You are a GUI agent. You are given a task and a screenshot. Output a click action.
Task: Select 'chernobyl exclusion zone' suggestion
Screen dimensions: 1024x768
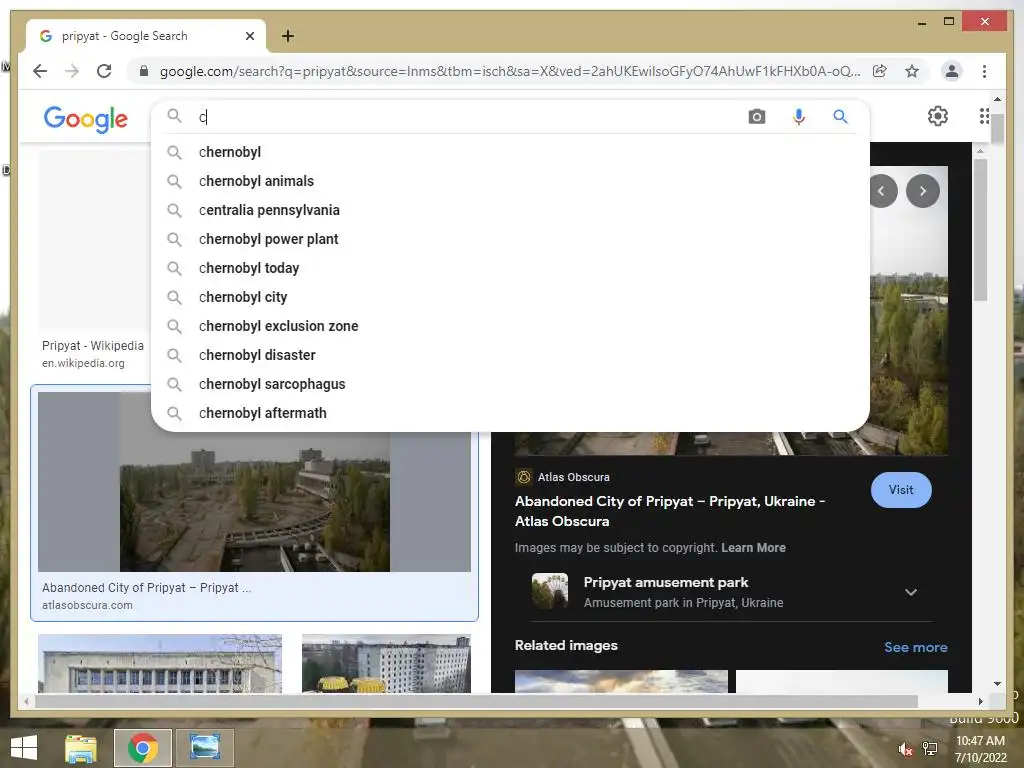[x=510, y=326]
